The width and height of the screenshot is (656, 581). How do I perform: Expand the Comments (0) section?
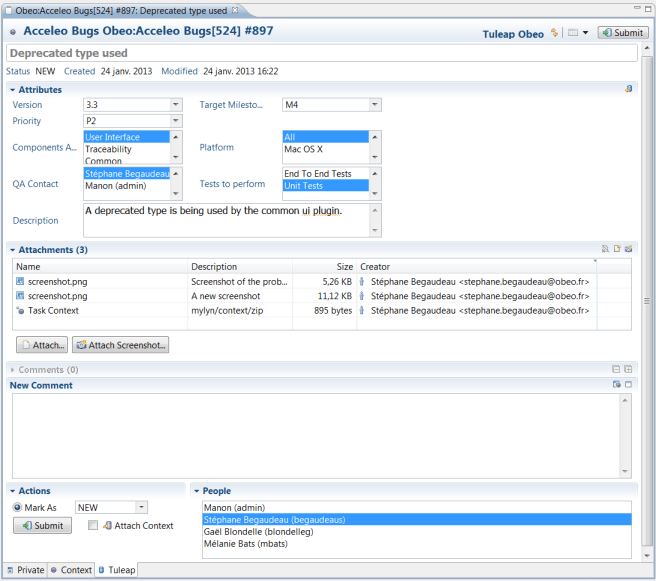tap(12, 370)
